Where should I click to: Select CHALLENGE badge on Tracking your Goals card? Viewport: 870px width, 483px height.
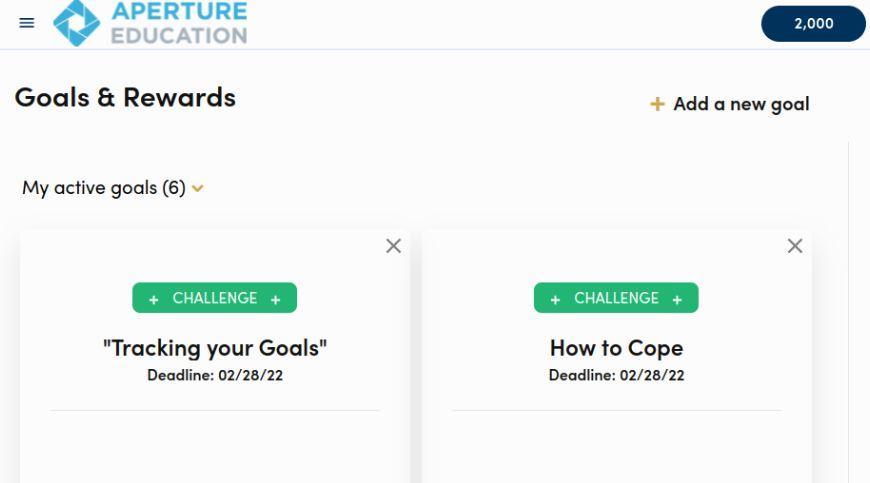(x=215, y=298)
